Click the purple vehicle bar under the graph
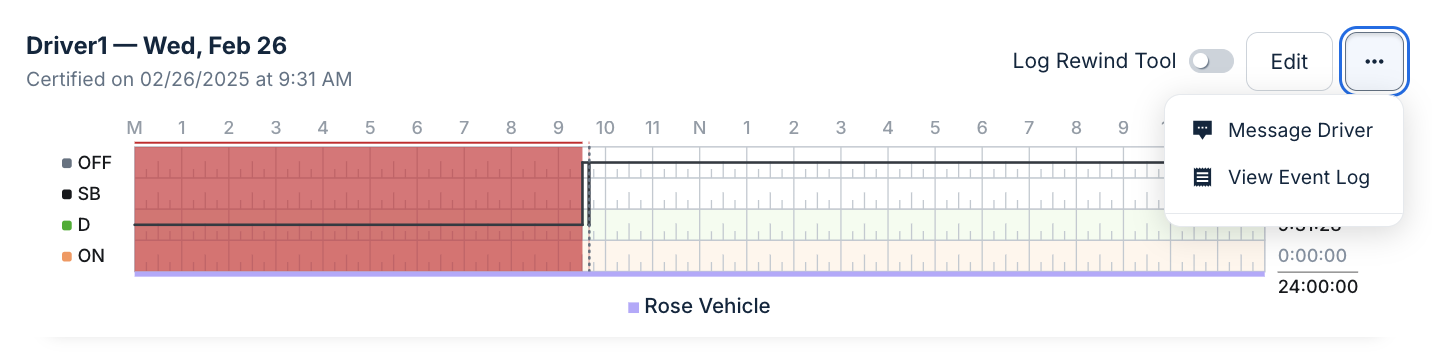Image resolution: width=1432 pixels, height=360 pixels. (699, 274)
